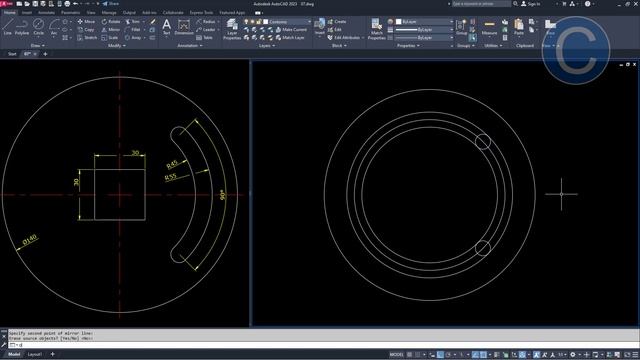Click the Leader tool
The height and width of the screenshot is (360, 640).
206,29
